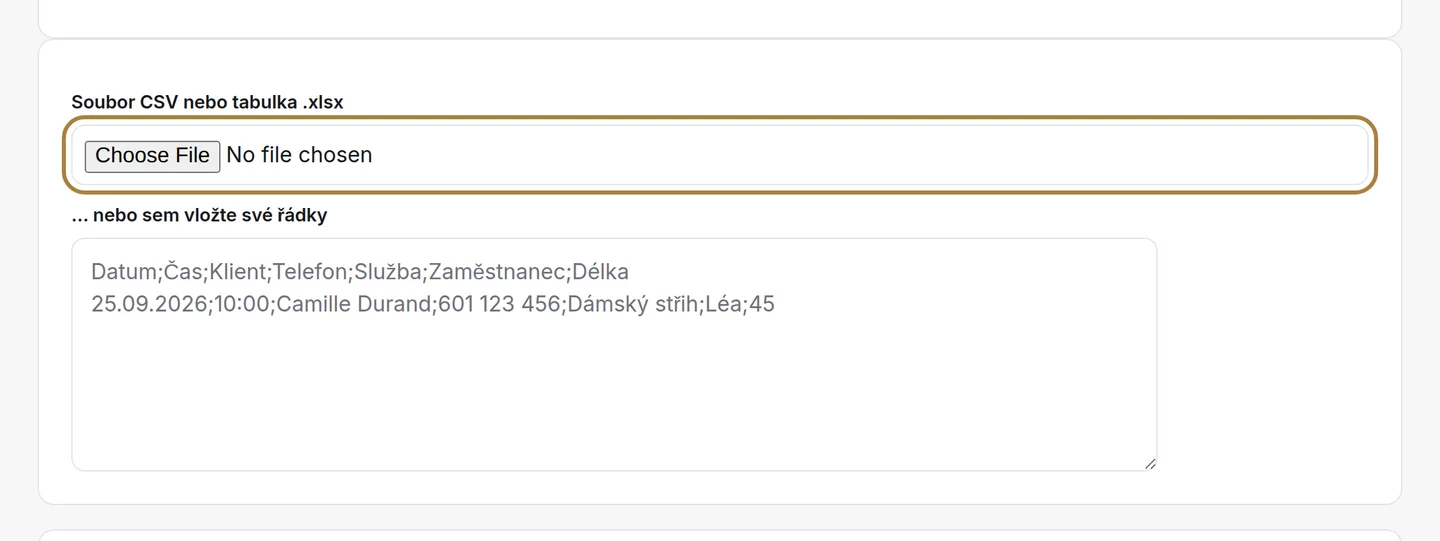Viewport: 1440px width, 541px height.
Task: Click "Camille Durand" in the placeholder row
Action: tap(354, 305)
